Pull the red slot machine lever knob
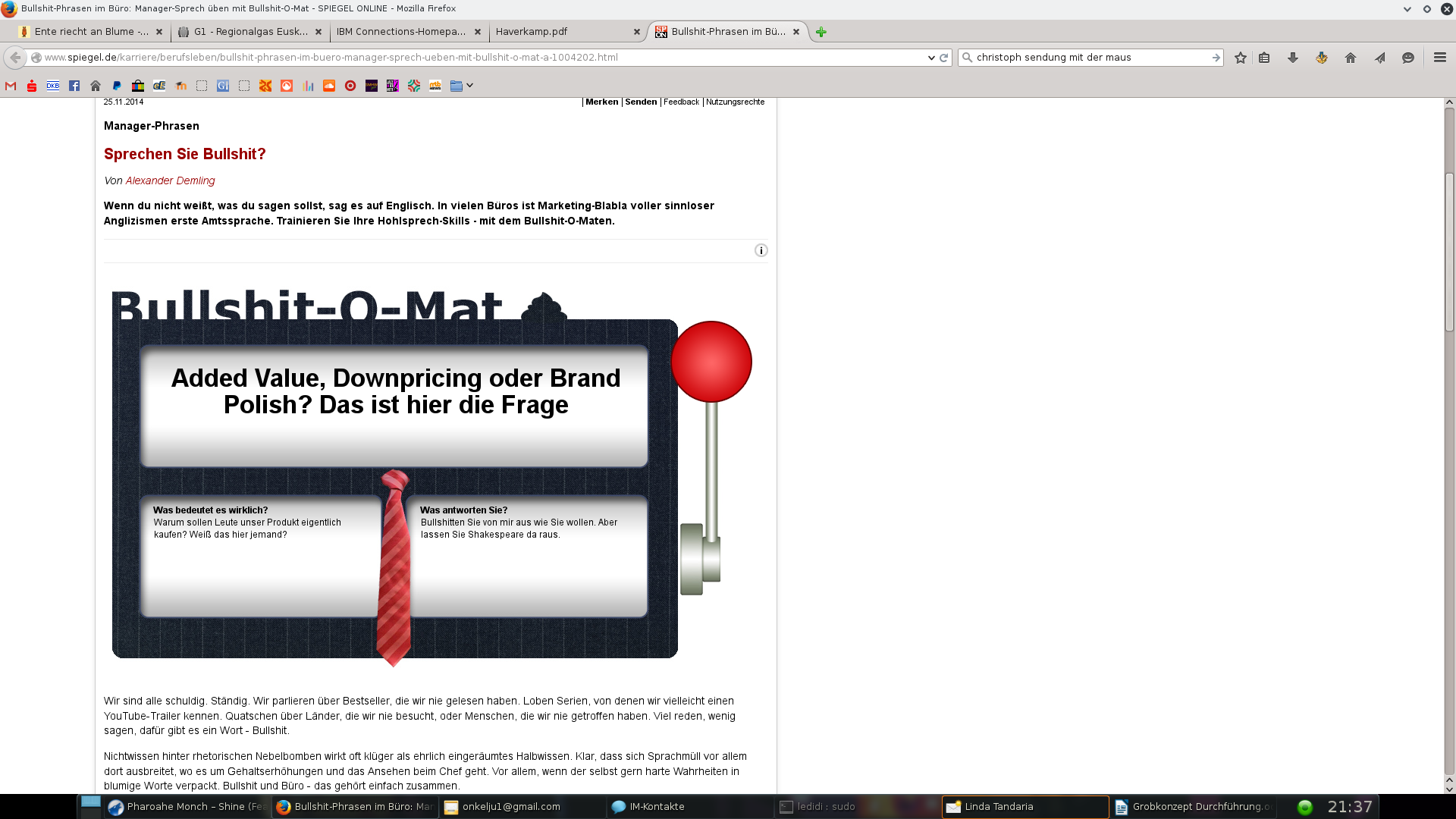This screenshot has height=819, width=1456. tap(711, 362)
